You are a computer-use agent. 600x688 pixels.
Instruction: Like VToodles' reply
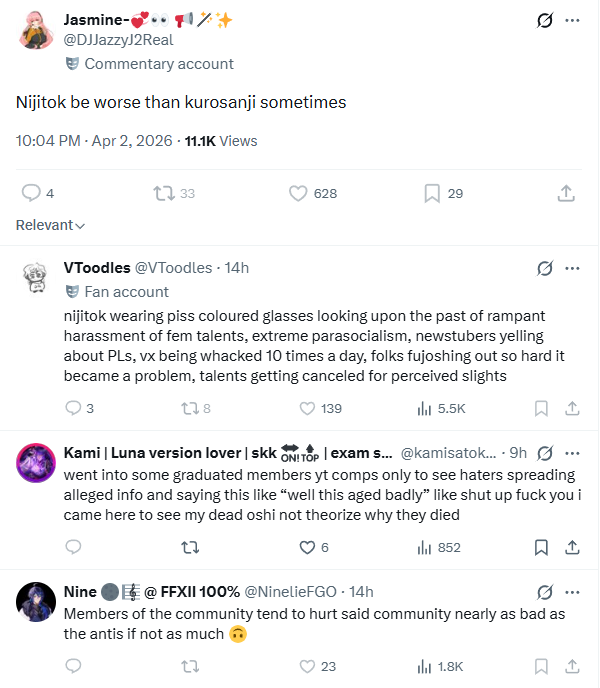(x=309, y=408)
